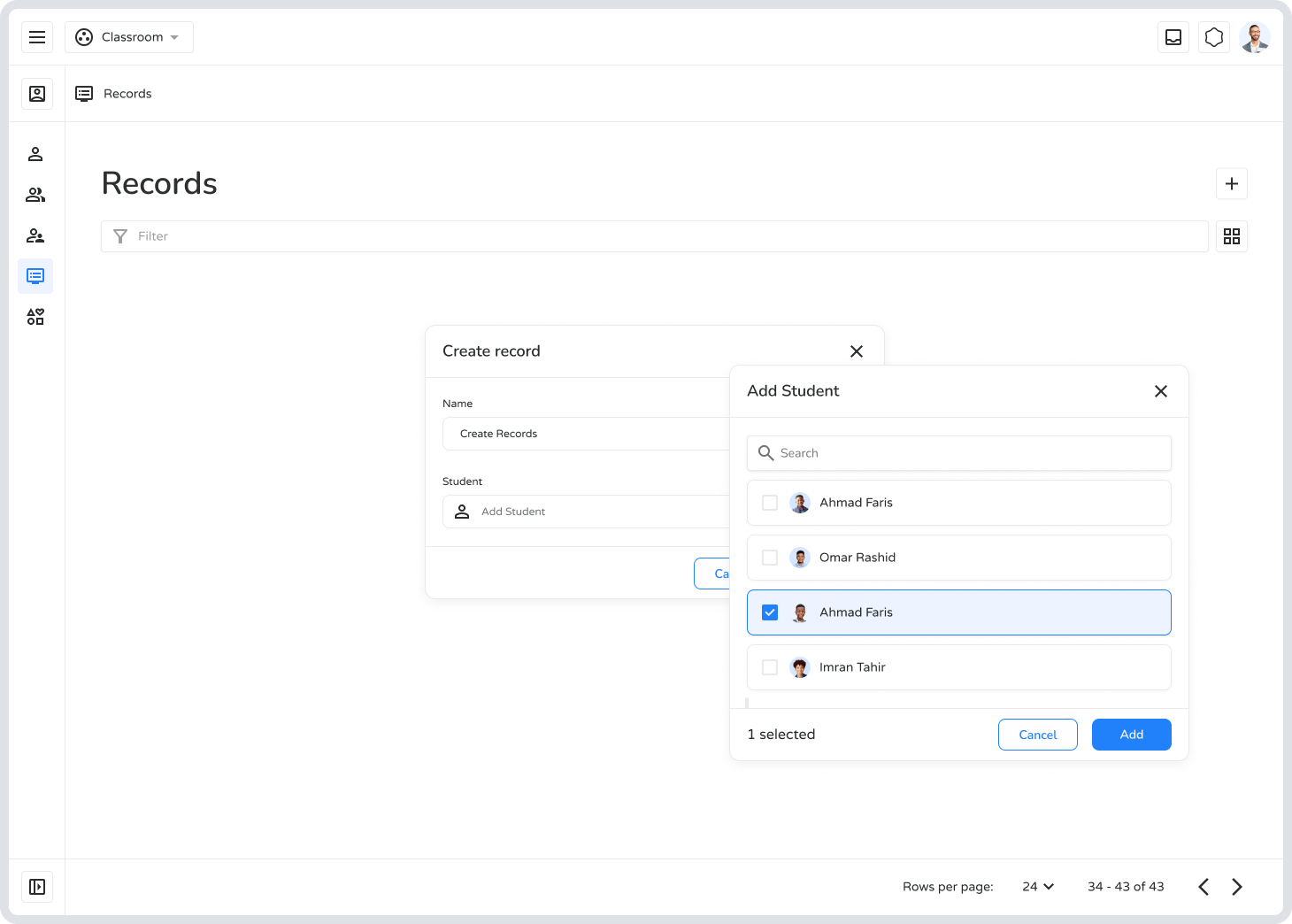
Task: Open the inbox tray icon
Action: (1173, 37)
